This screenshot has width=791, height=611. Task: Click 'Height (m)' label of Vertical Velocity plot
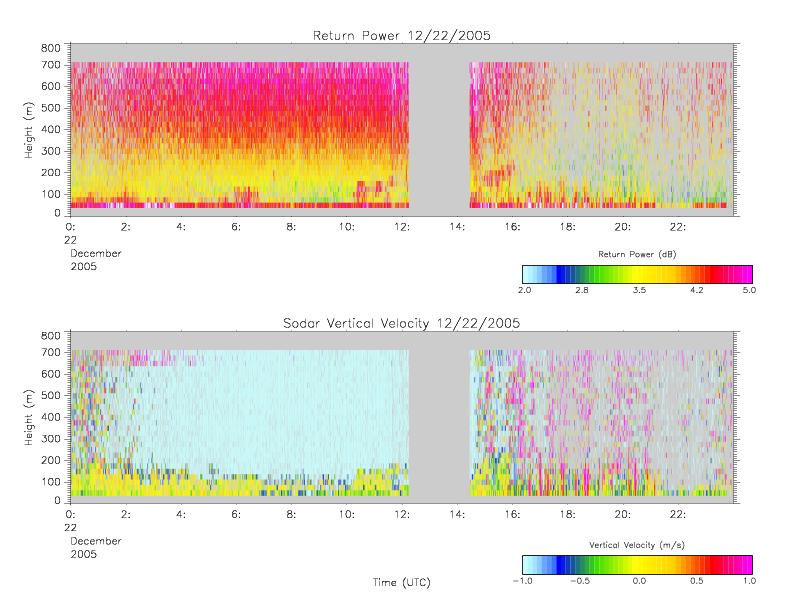29,418
